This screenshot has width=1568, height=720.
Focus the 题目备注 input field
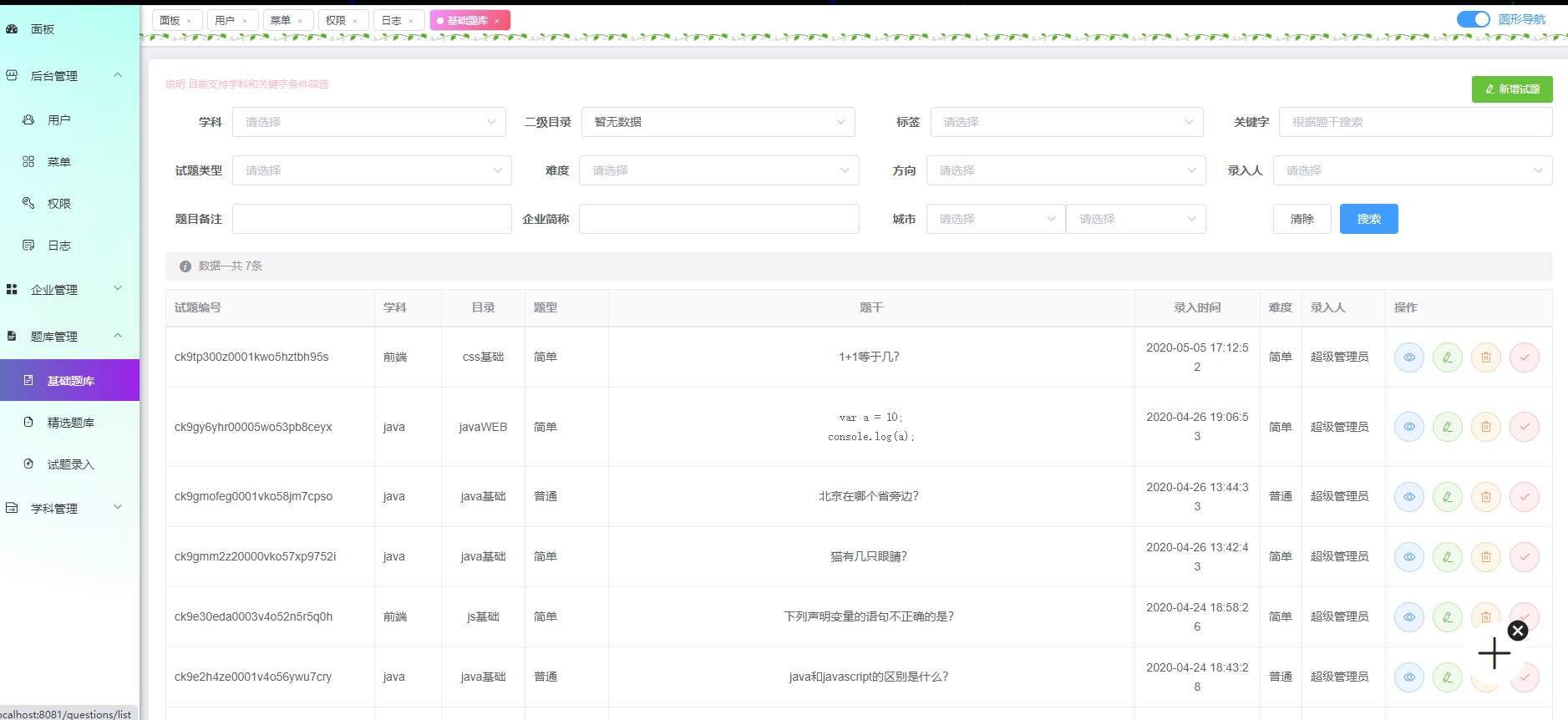click(x=372, y=219)
